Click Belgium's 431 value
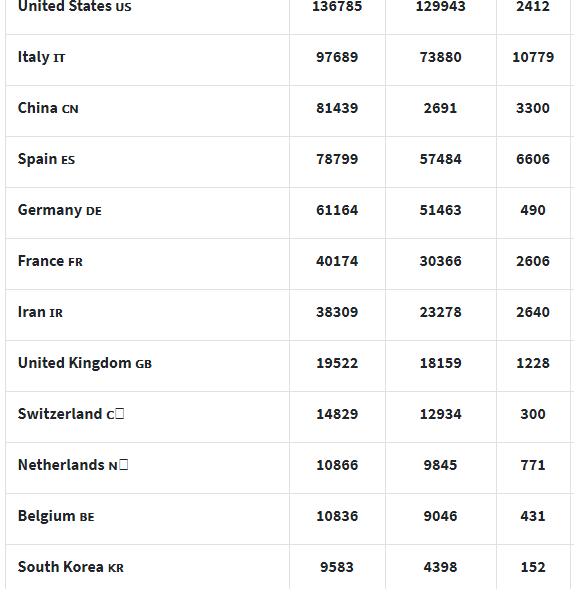The image size is (574, 589). pos(533,516)
